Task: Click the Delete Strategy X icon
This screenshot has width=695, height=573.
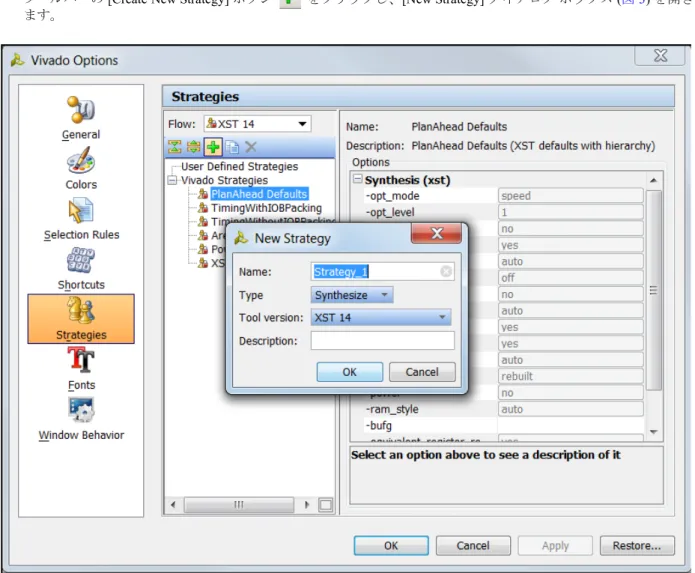Action: pyautogui.click(x=251, y=147)
